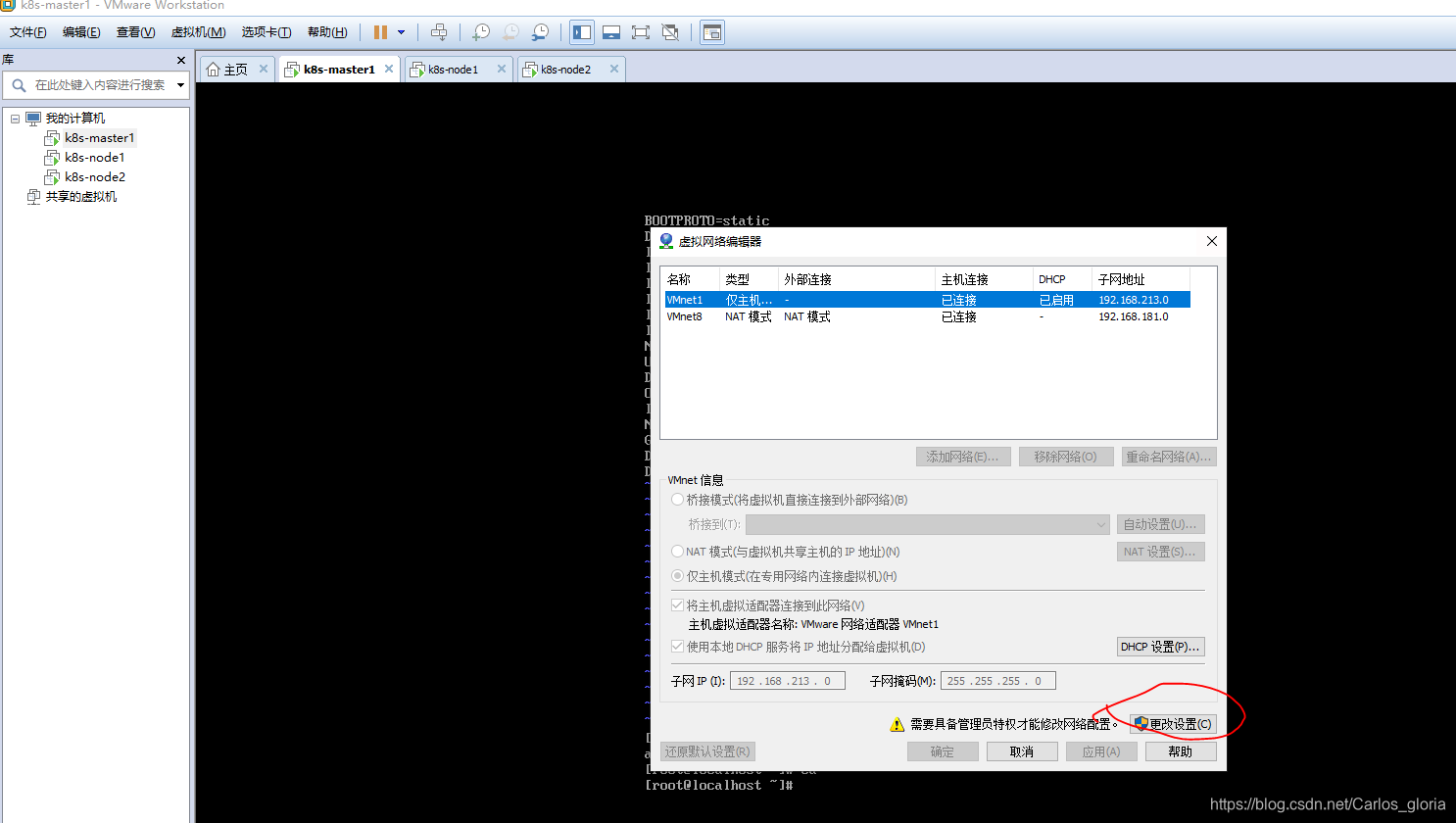This screenshot has width=1456, height=823.
Task: Revert to snapshot using the toolbar icon
Action: (510, 31)
